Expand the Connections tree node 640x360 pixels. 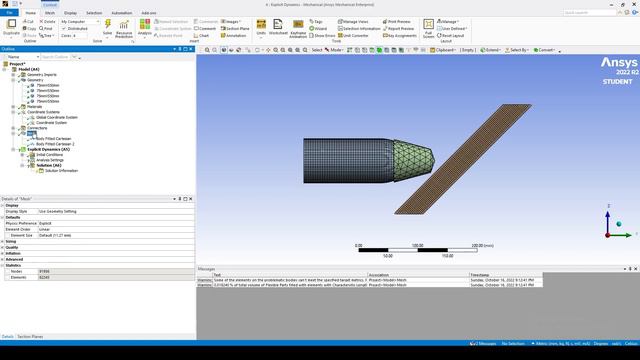[x=13, y=128]
